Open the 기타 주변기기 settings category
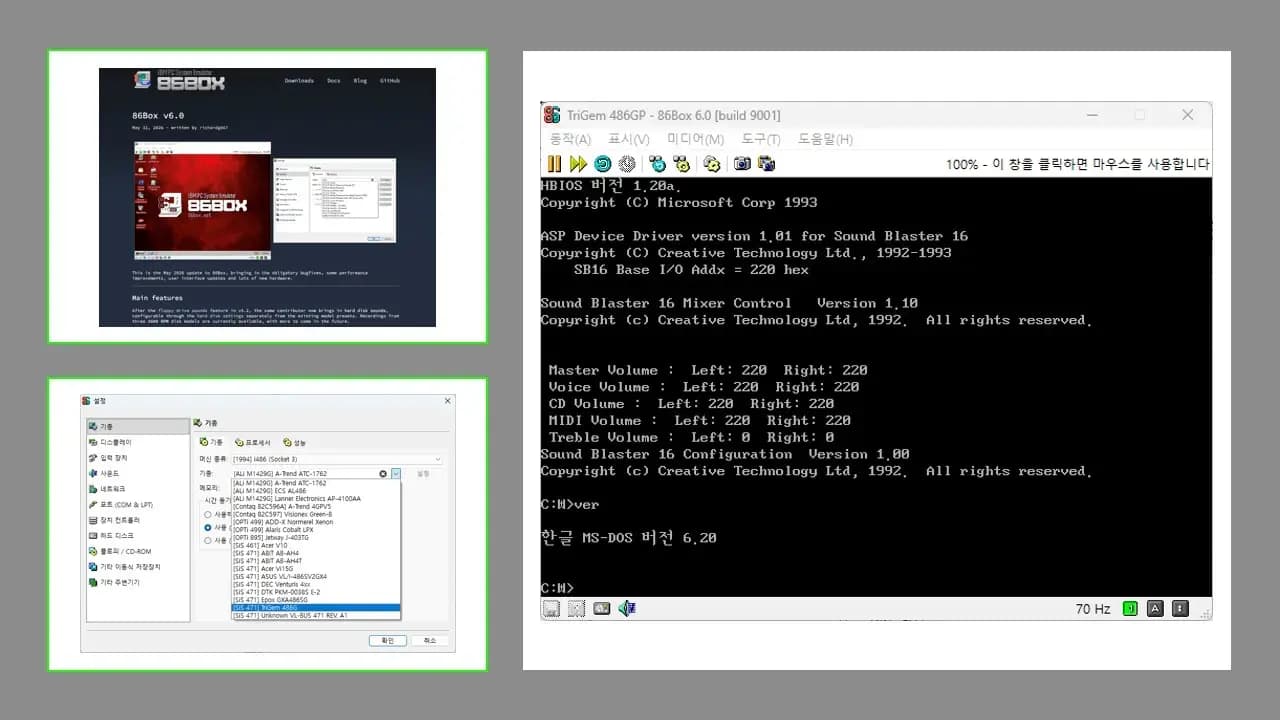This screenshot has height=720, width=1280. pos(138,582)
